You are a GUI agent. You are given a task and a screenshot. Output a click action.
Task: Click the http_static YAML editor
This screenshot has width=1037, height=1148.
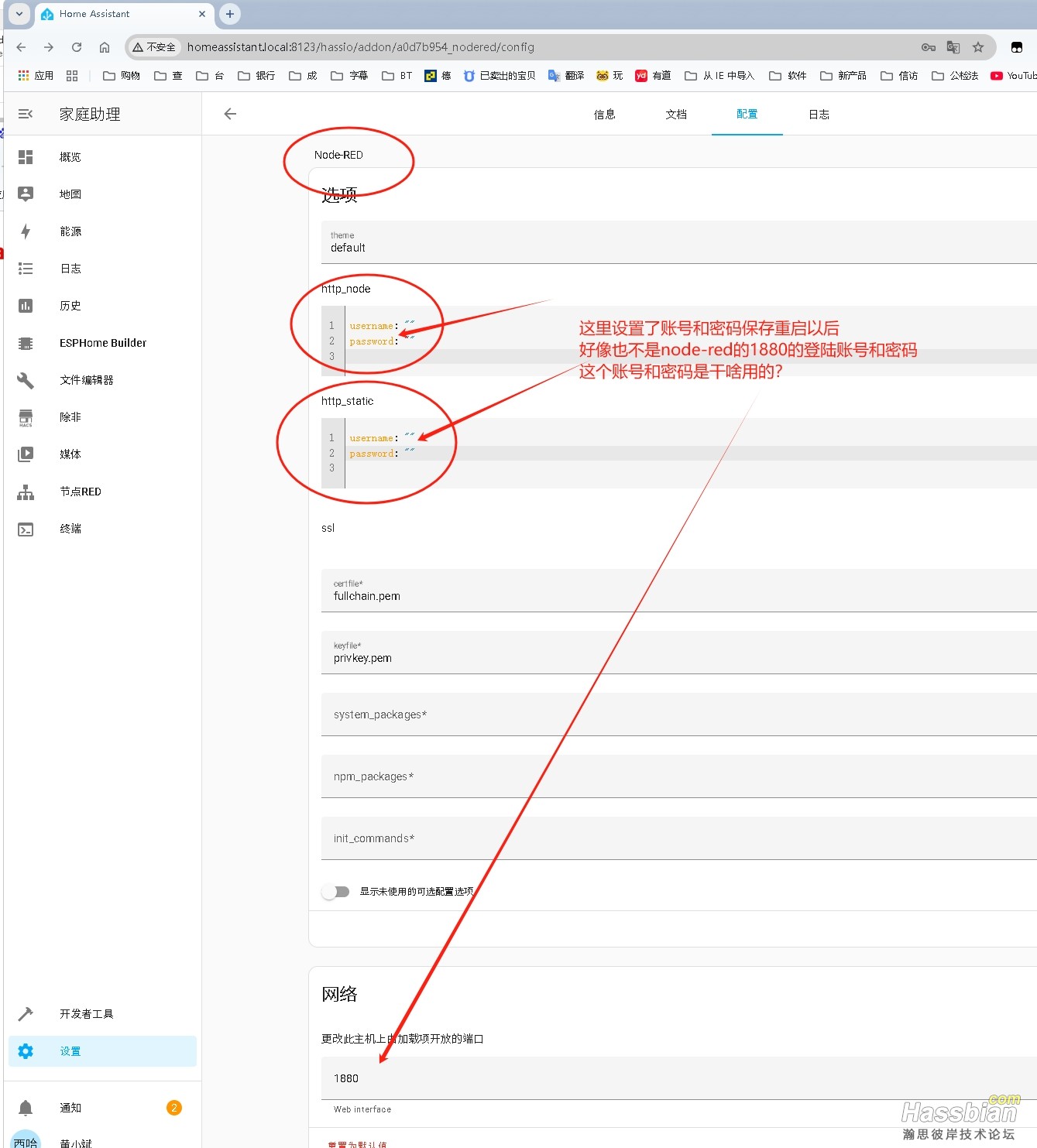(679, 453)
